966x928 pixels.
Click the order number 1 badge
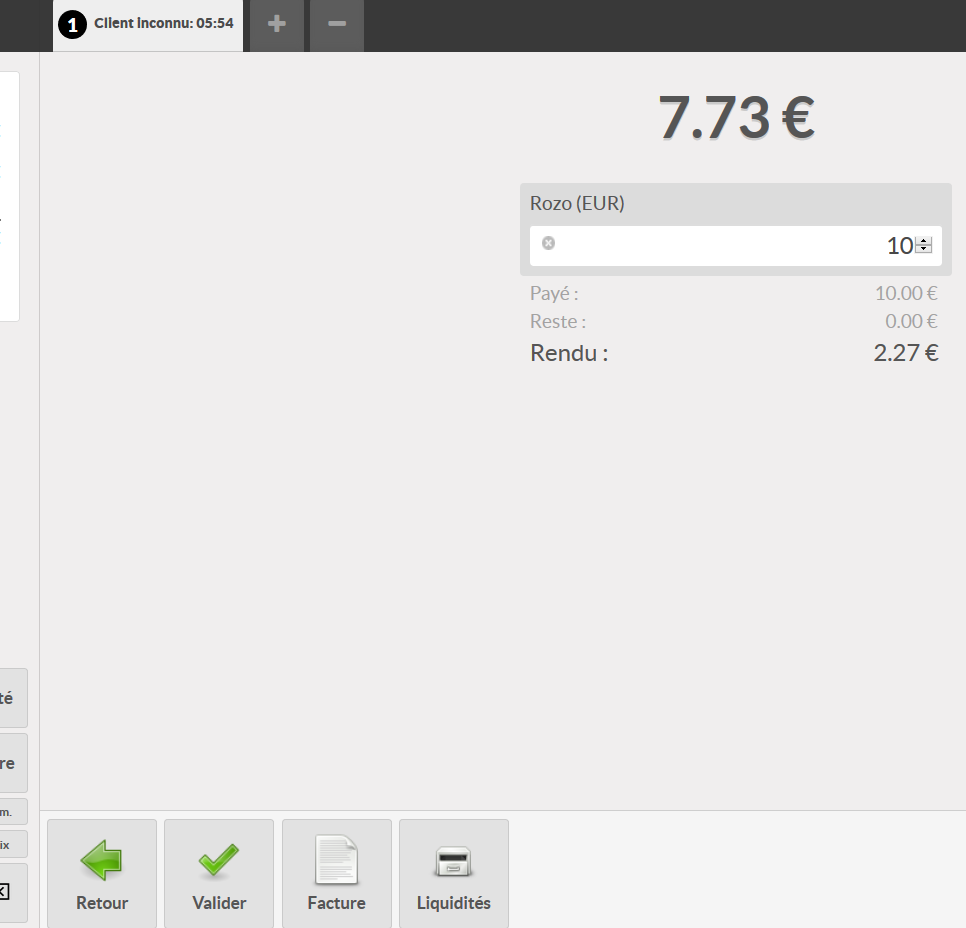coord(73,25)
